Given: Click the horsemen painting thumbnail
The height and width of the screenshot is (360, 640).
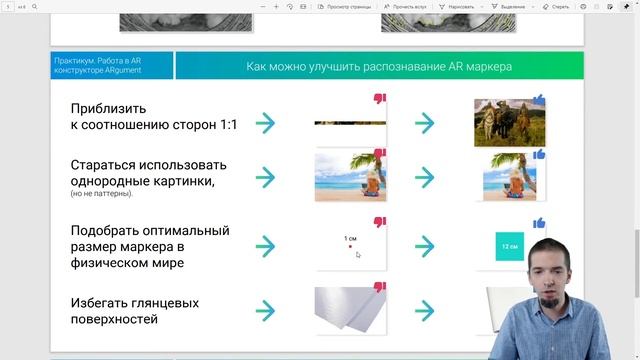Looking at the screenshot, I should 509,122.
